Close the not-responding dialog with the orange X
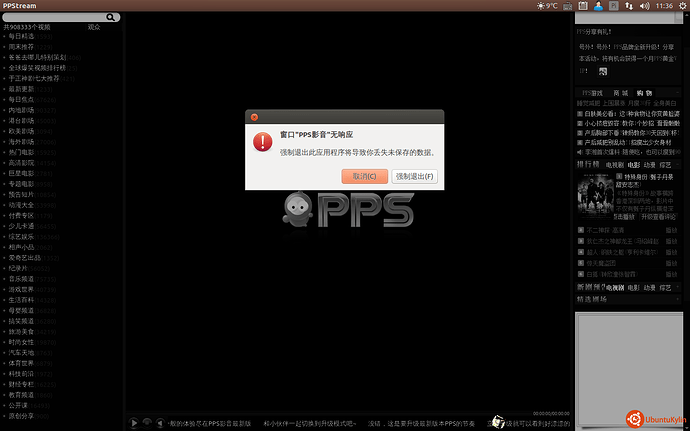 click(x=254, y=117)
